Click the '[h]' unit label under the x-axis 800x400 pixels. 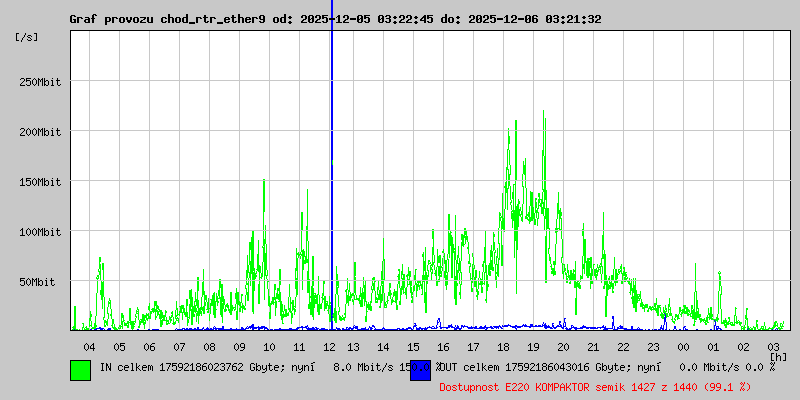778,356
